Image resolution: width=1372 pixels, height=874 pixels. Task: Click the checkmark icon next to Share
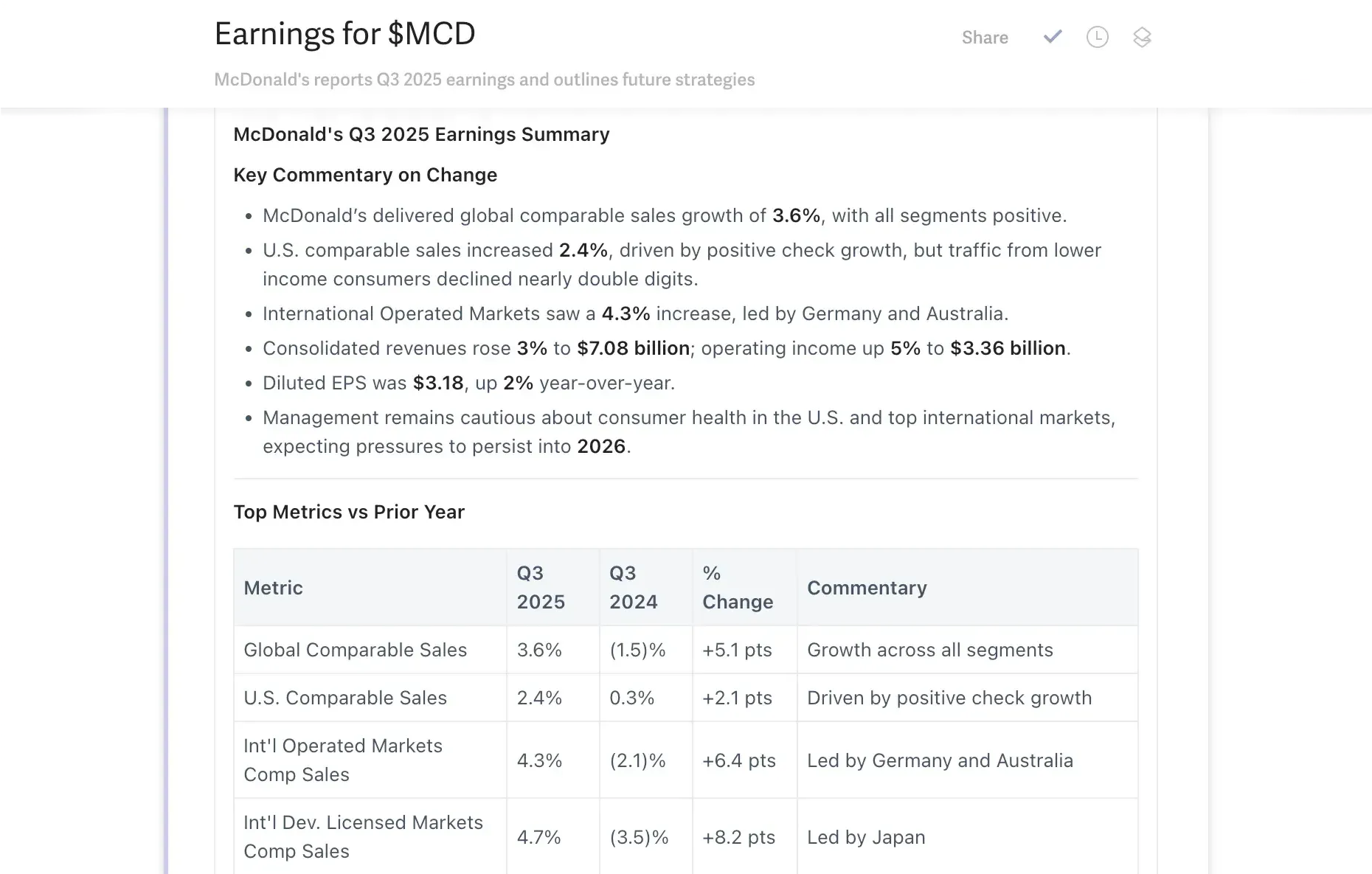pos(1053,36)
